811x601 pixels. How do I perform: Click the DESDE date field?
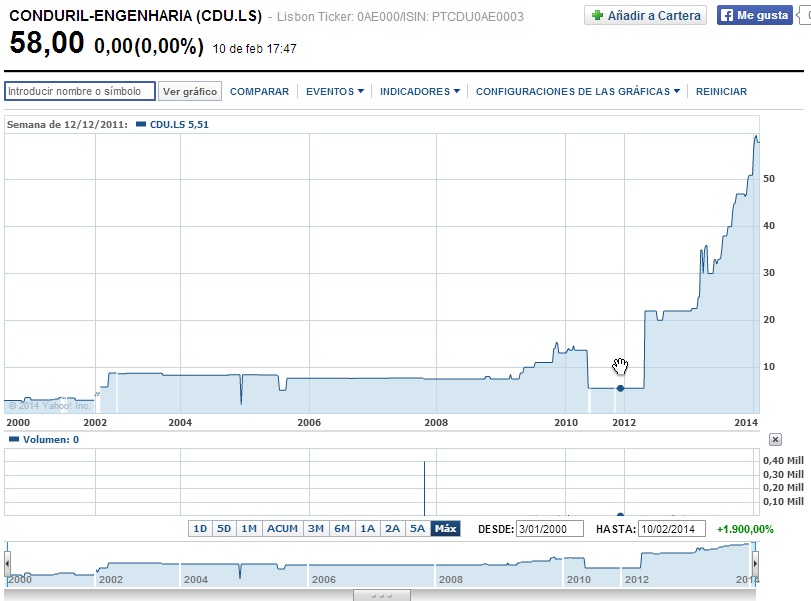(550, 529)
